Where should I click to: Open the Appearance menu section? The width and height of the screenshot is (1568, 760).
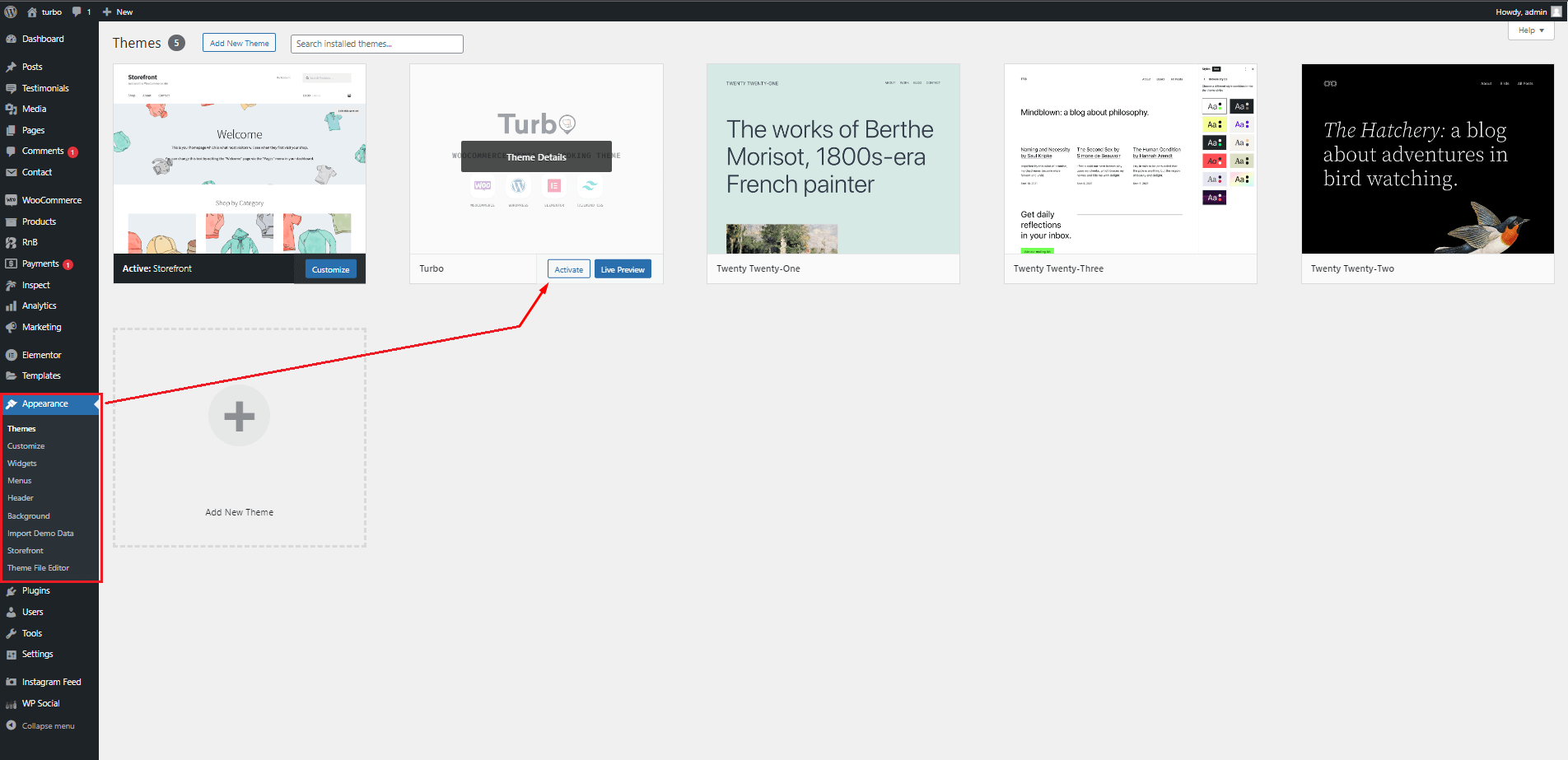pos(49,403)
